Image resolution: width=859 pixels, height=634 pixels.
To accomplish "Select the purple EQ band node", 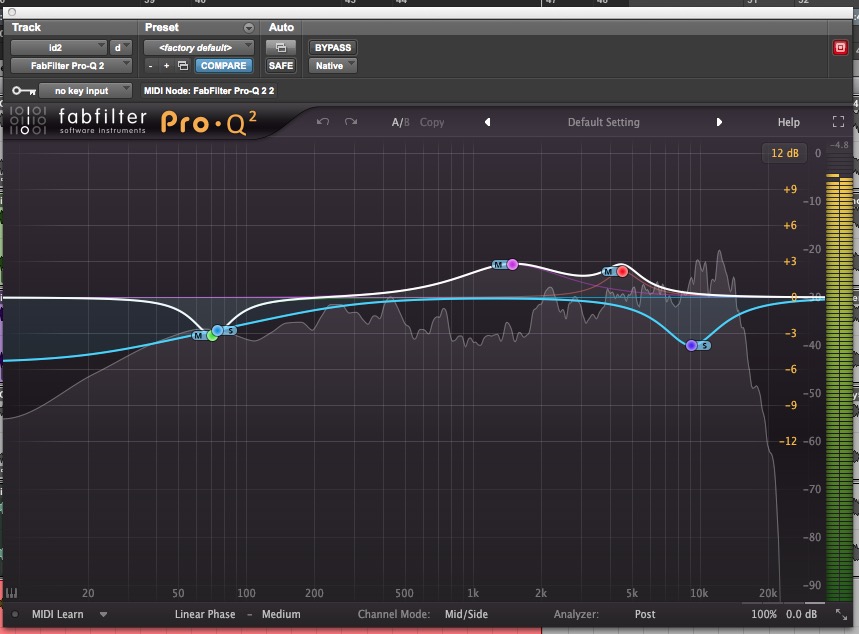I will pyautogui.click(x=512, y=265).
